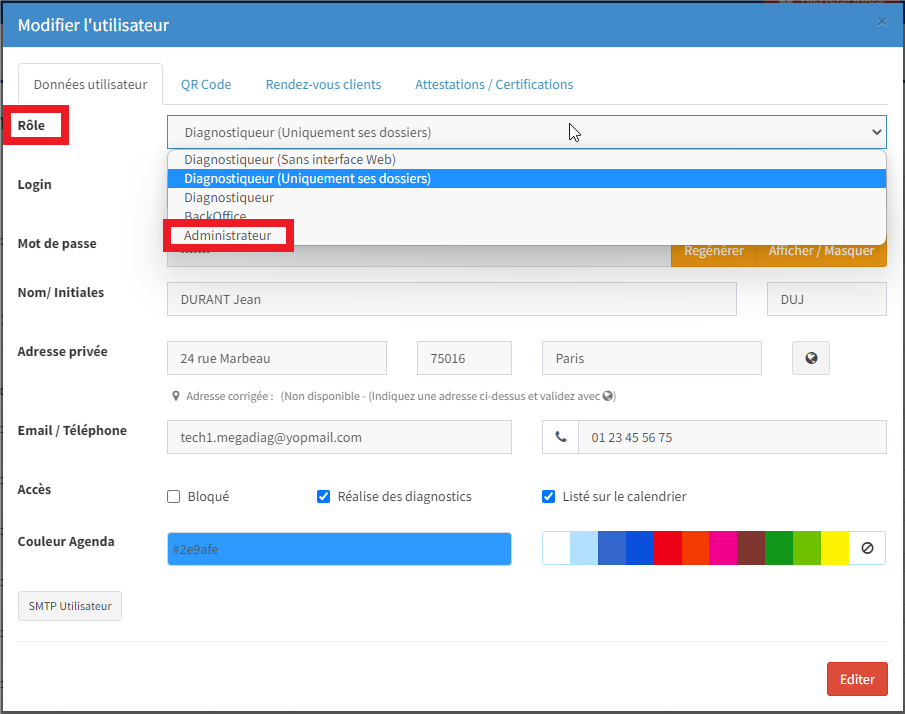Click Afficher / Masquer password button
905x714 pixels.
pos(821,251)
